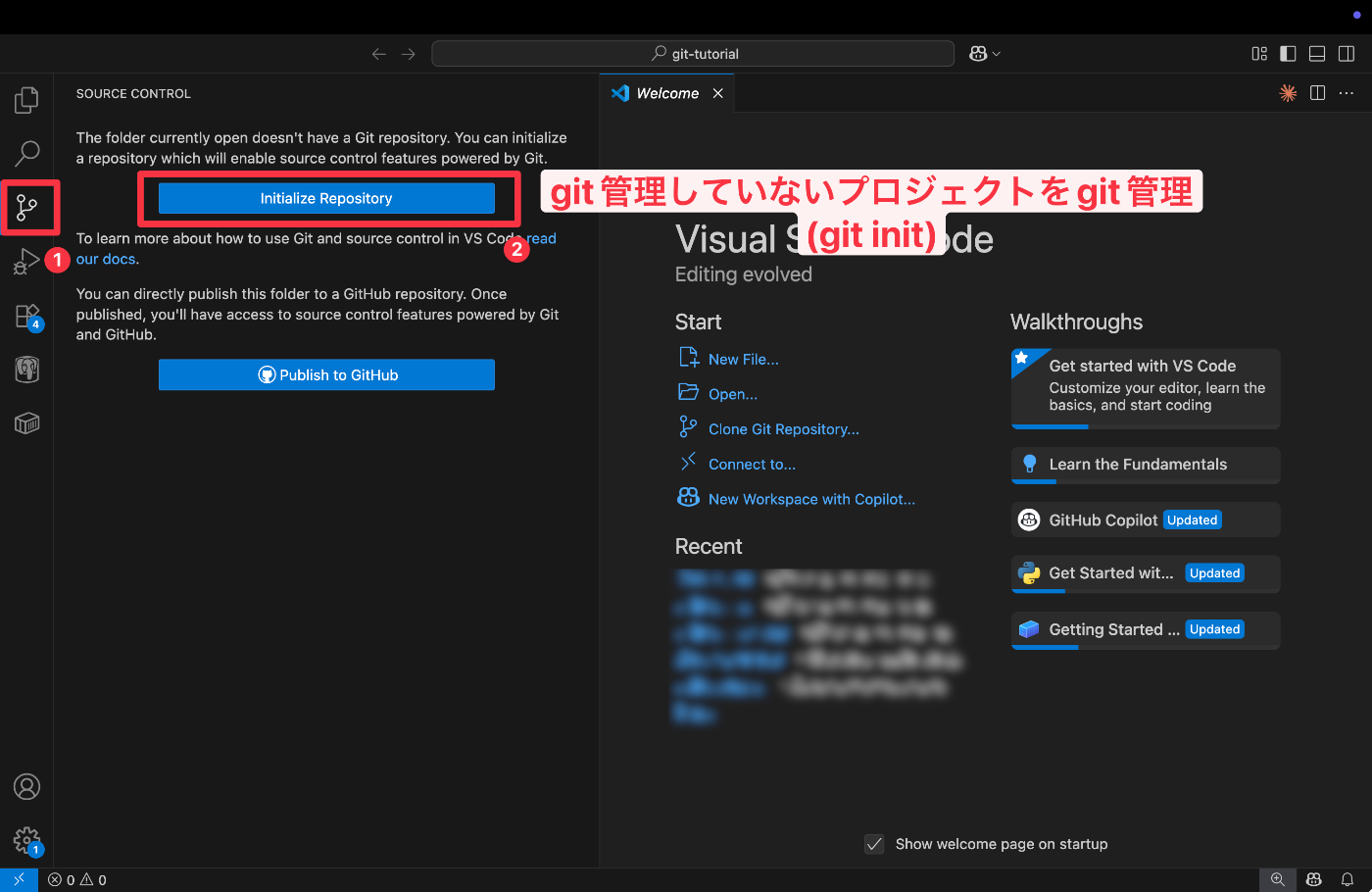Click New File... on Welcome page
The width and height of the screenshot is (1372, 892).
tap(743, 360)
